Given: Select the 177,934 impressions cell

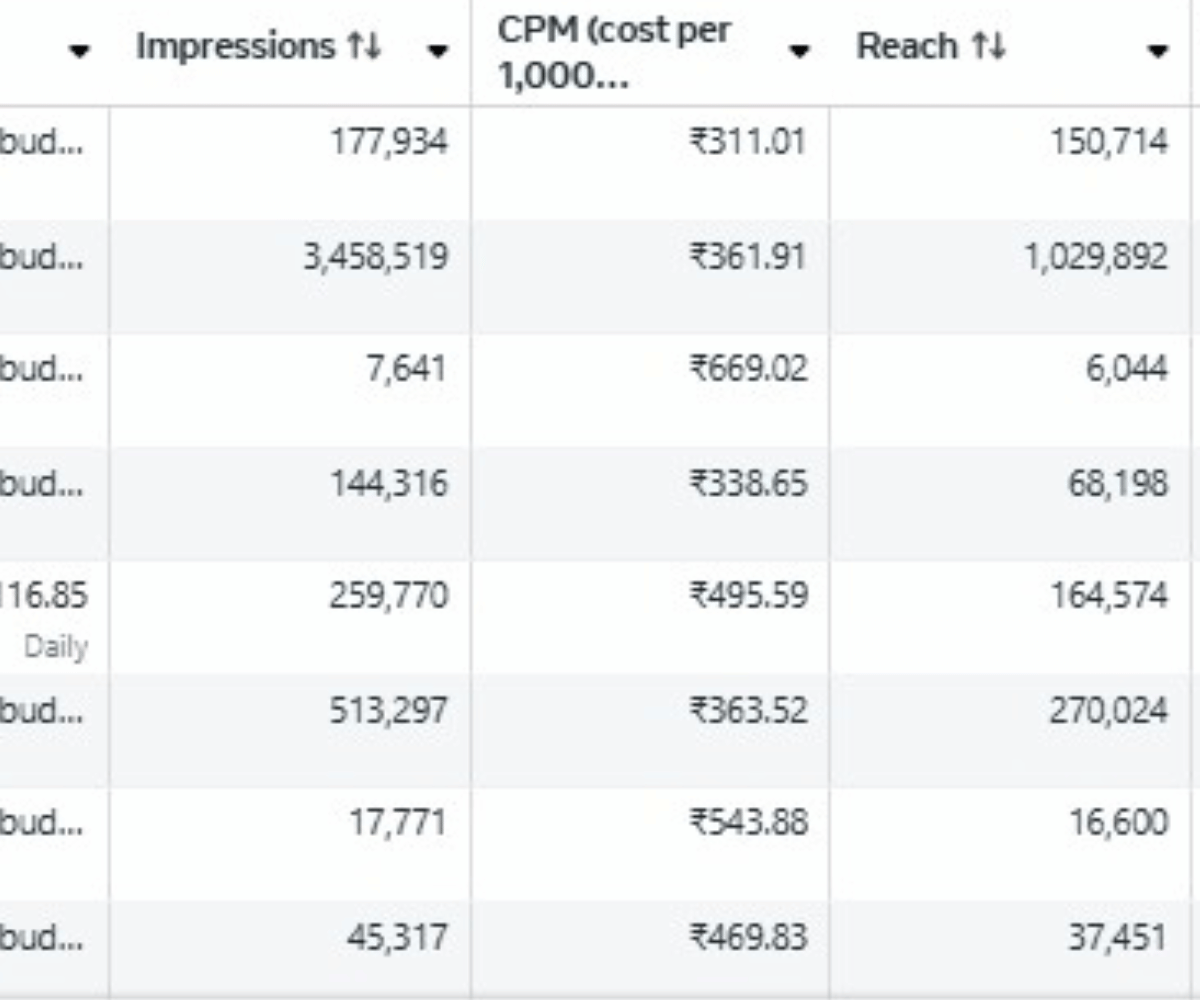Looking at the screenshot, I should (389, 142).
